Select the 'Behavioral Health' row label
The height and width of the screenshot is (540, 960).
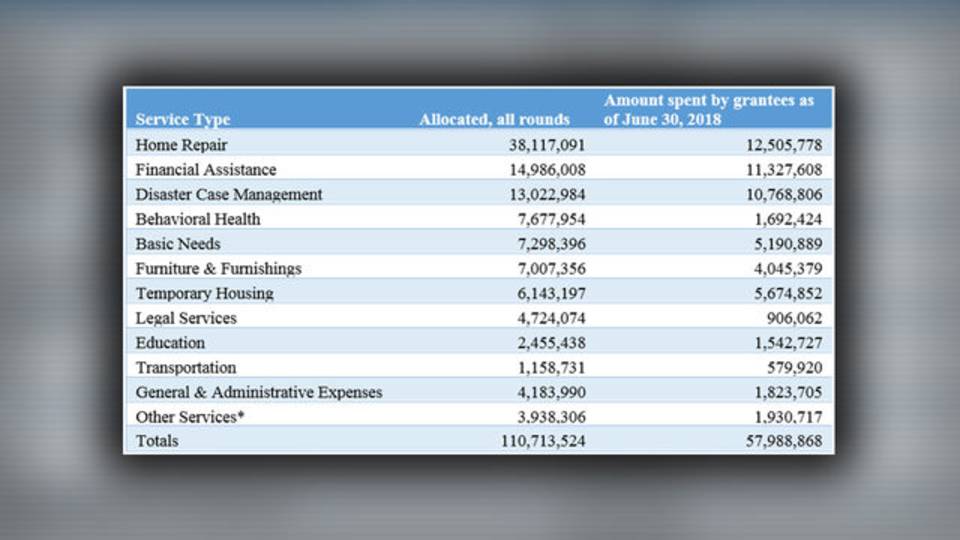198,219
